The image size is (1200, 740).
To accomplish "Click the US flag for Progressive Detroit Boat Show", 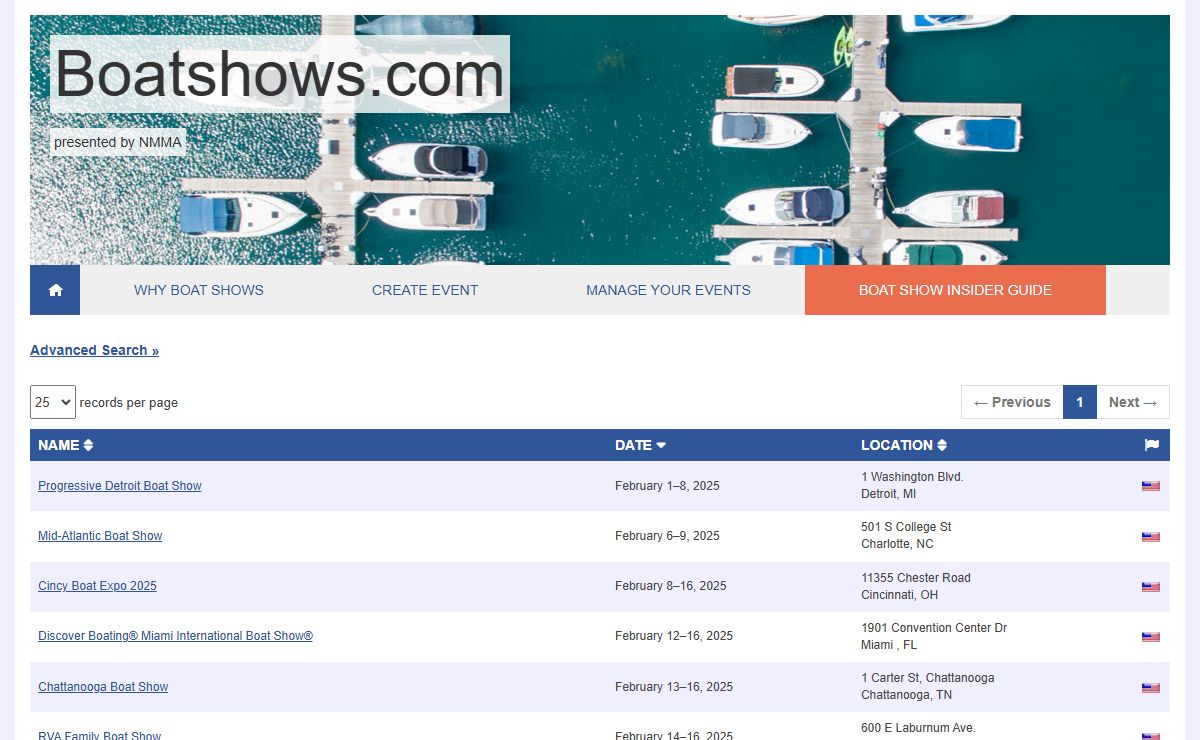I will pos(1151,486).
